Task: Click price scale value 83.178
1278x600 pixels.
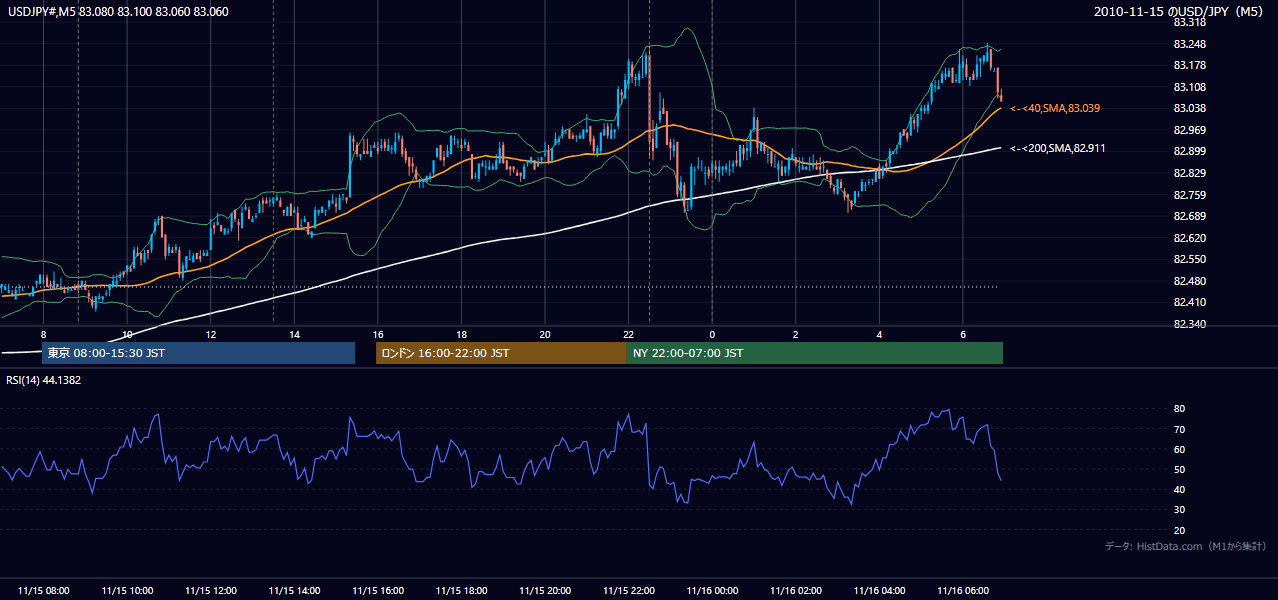Action: [1189, 65]
